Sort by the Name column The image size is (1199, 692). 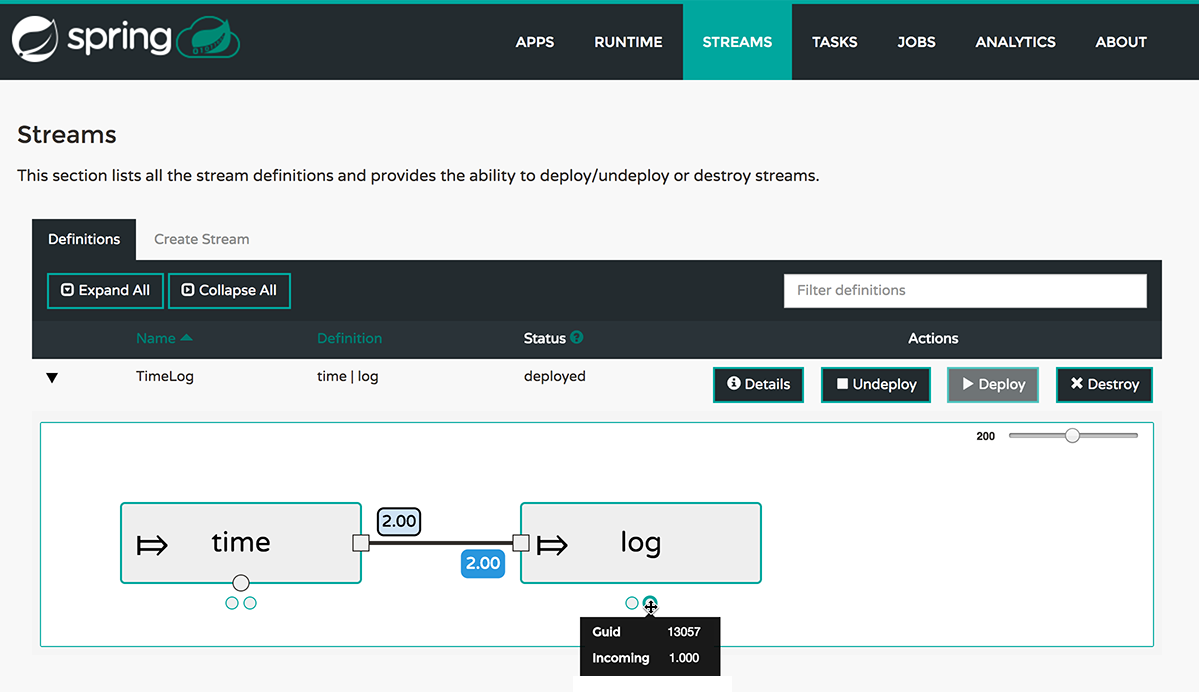pos(156,338)
